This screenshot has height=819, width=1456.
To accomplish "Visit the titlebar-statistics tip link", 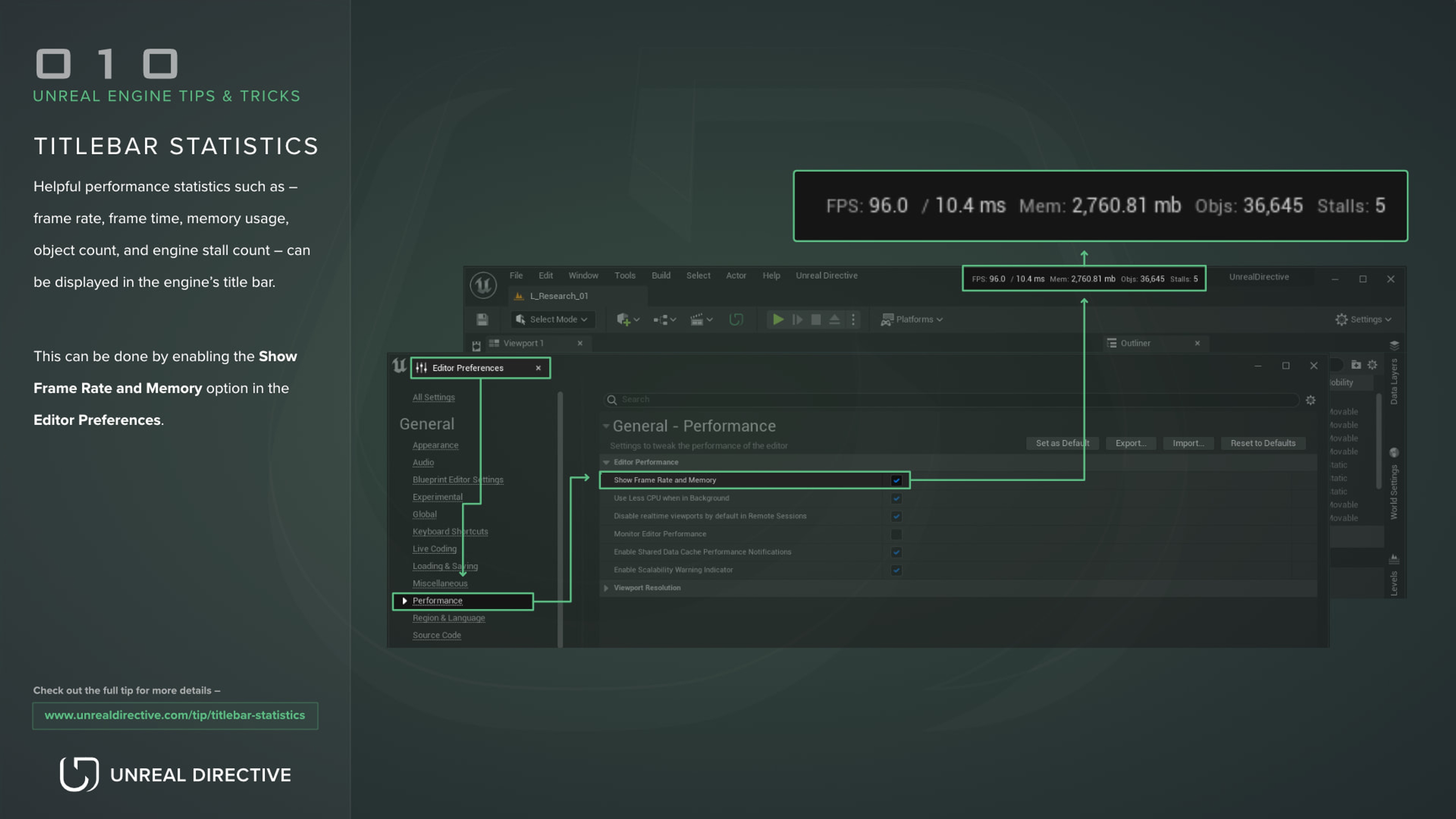I will [175, 715].
